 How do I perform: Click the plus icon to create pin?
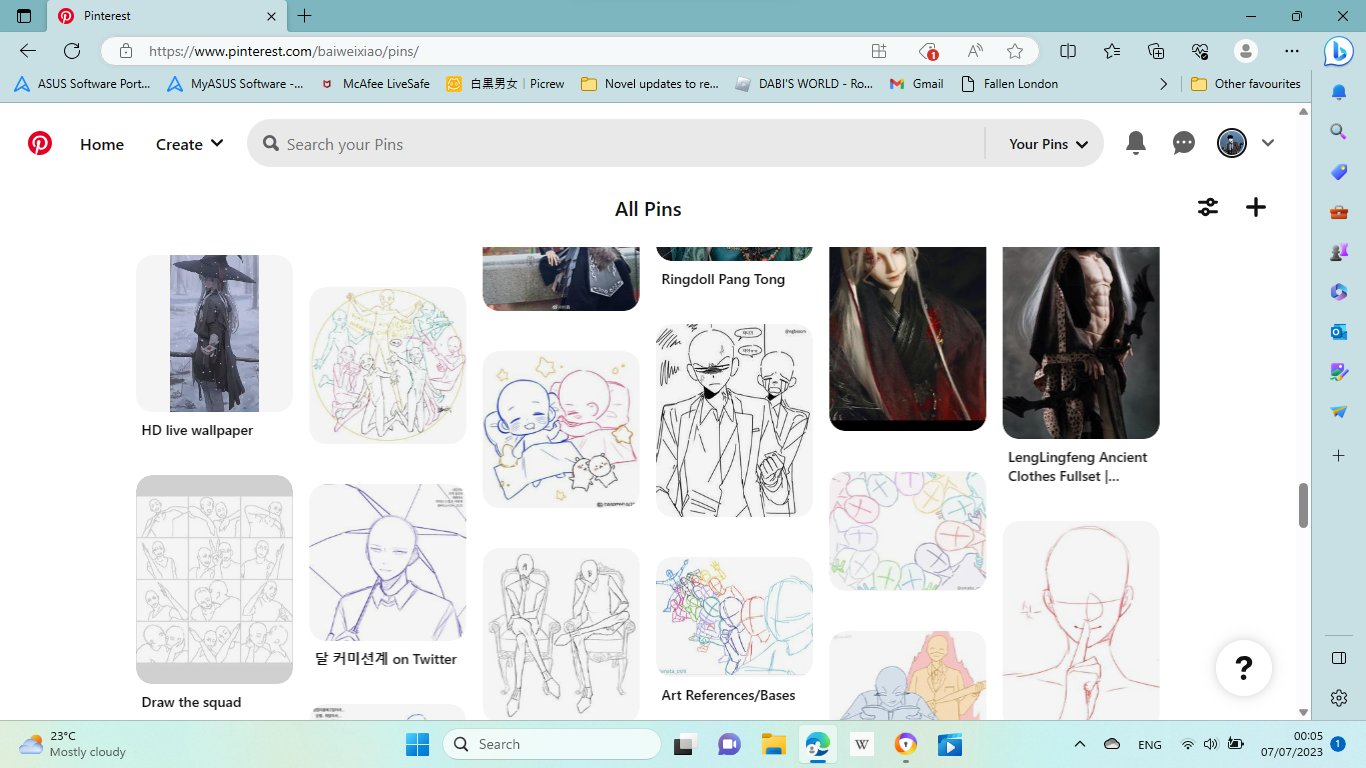(x=1256, y=207)
